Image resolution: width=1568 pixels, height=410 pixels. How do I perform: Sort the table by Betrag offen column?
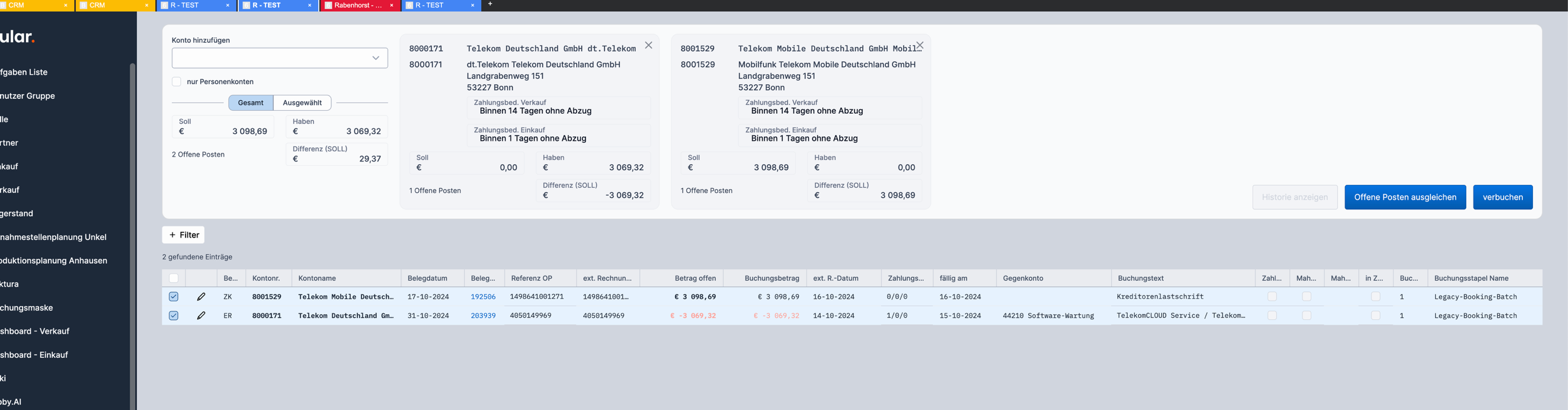[x=695, y=278]
